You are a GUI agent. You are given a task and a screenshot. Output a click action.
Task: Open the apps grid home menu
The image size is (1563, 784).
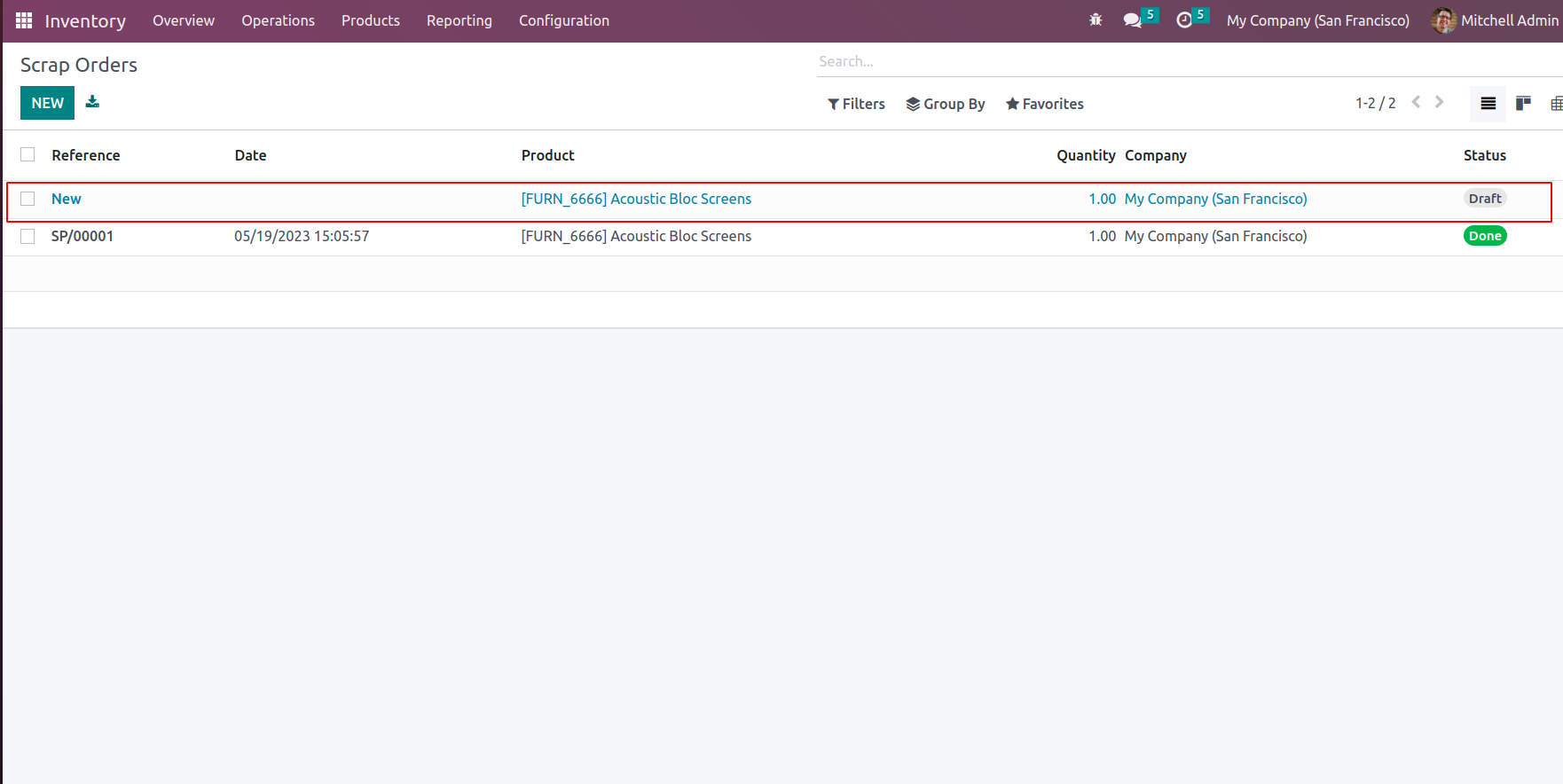click(24, 20)
